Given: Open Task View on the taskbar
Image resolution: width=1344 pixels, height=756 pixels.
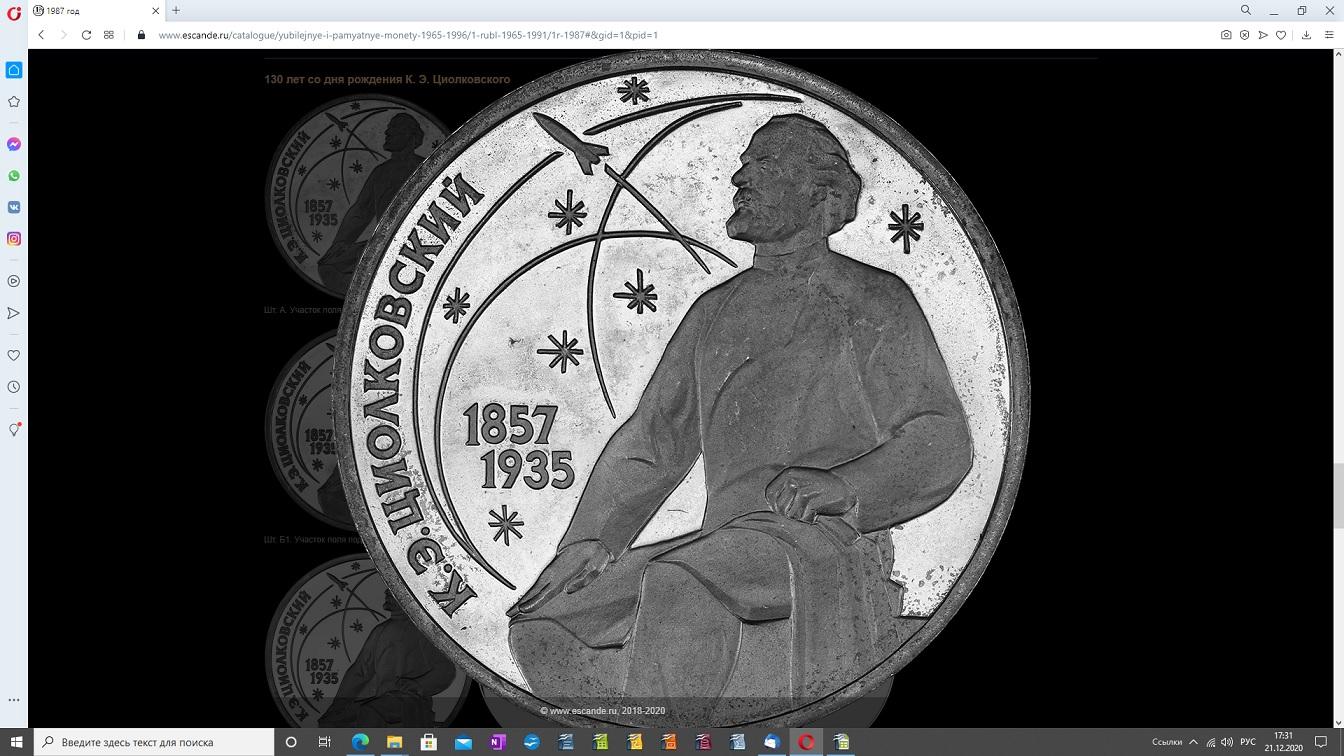Looking at the screenshot, I should pos(324,742).
